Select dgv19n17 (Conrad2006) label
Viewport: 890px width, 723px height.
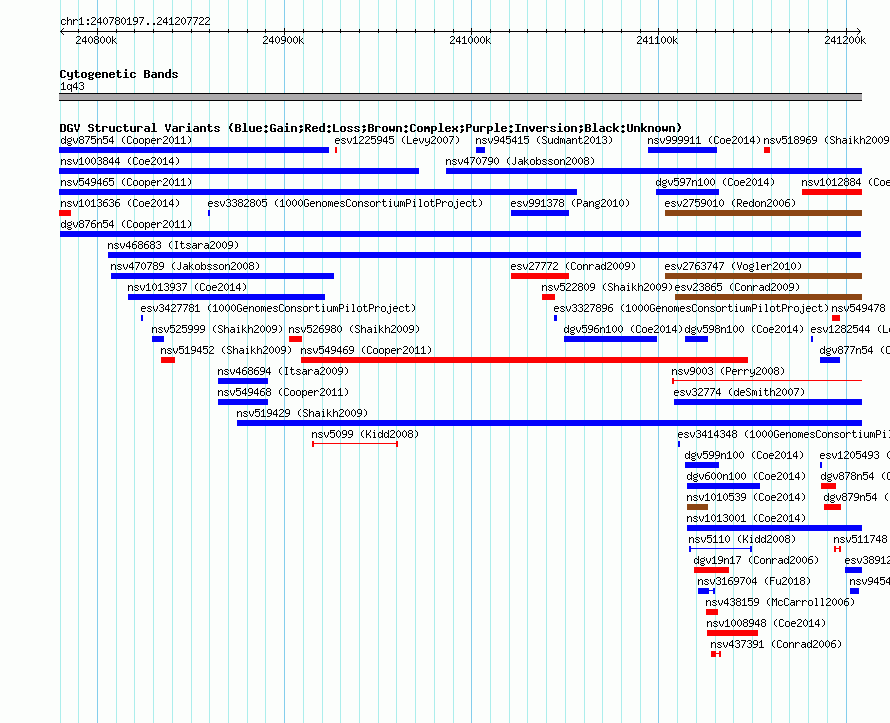pyautogui.click(x=756, y=560)
